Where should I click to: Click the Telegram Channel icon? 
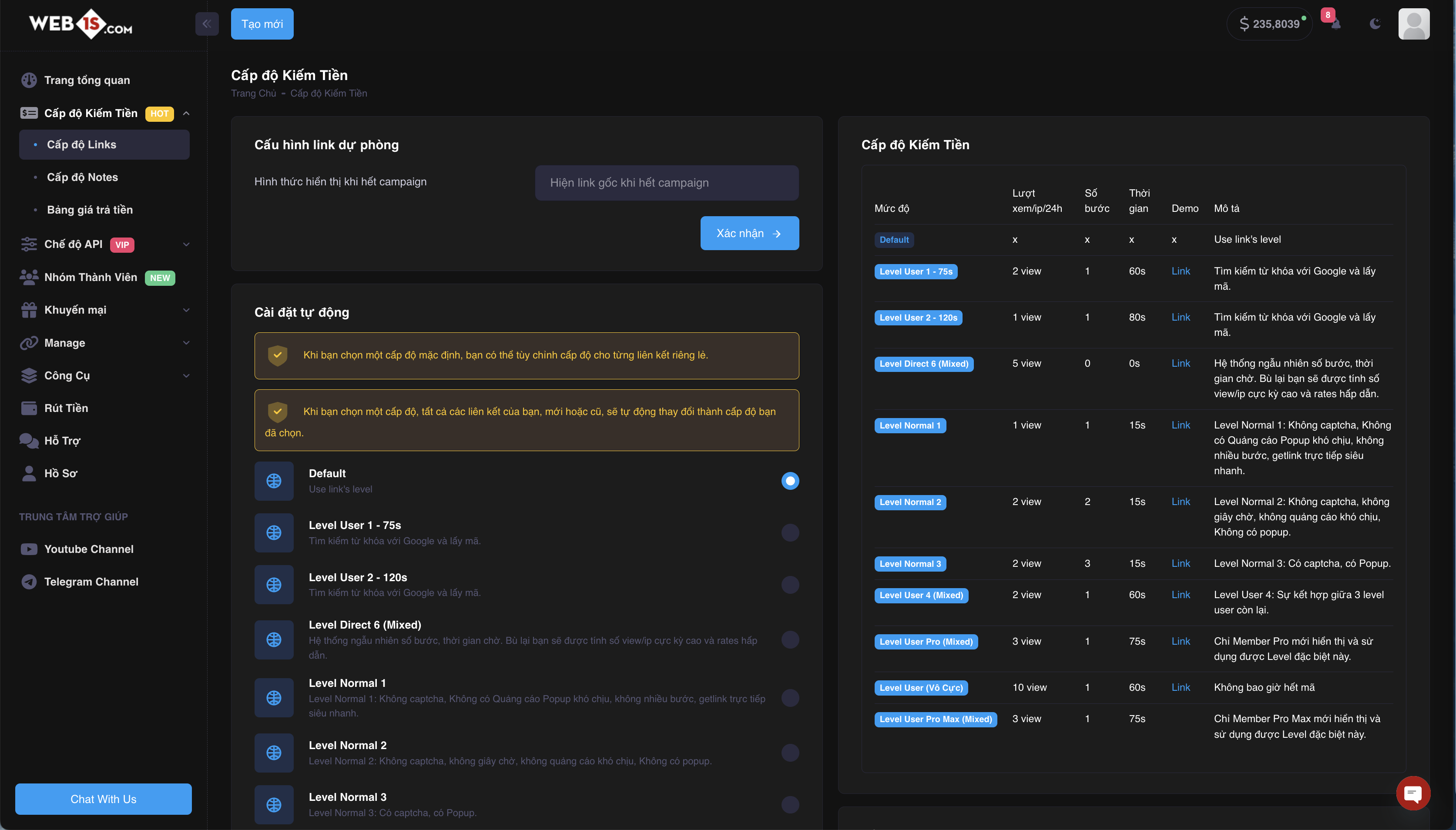[x=29, y=582]
